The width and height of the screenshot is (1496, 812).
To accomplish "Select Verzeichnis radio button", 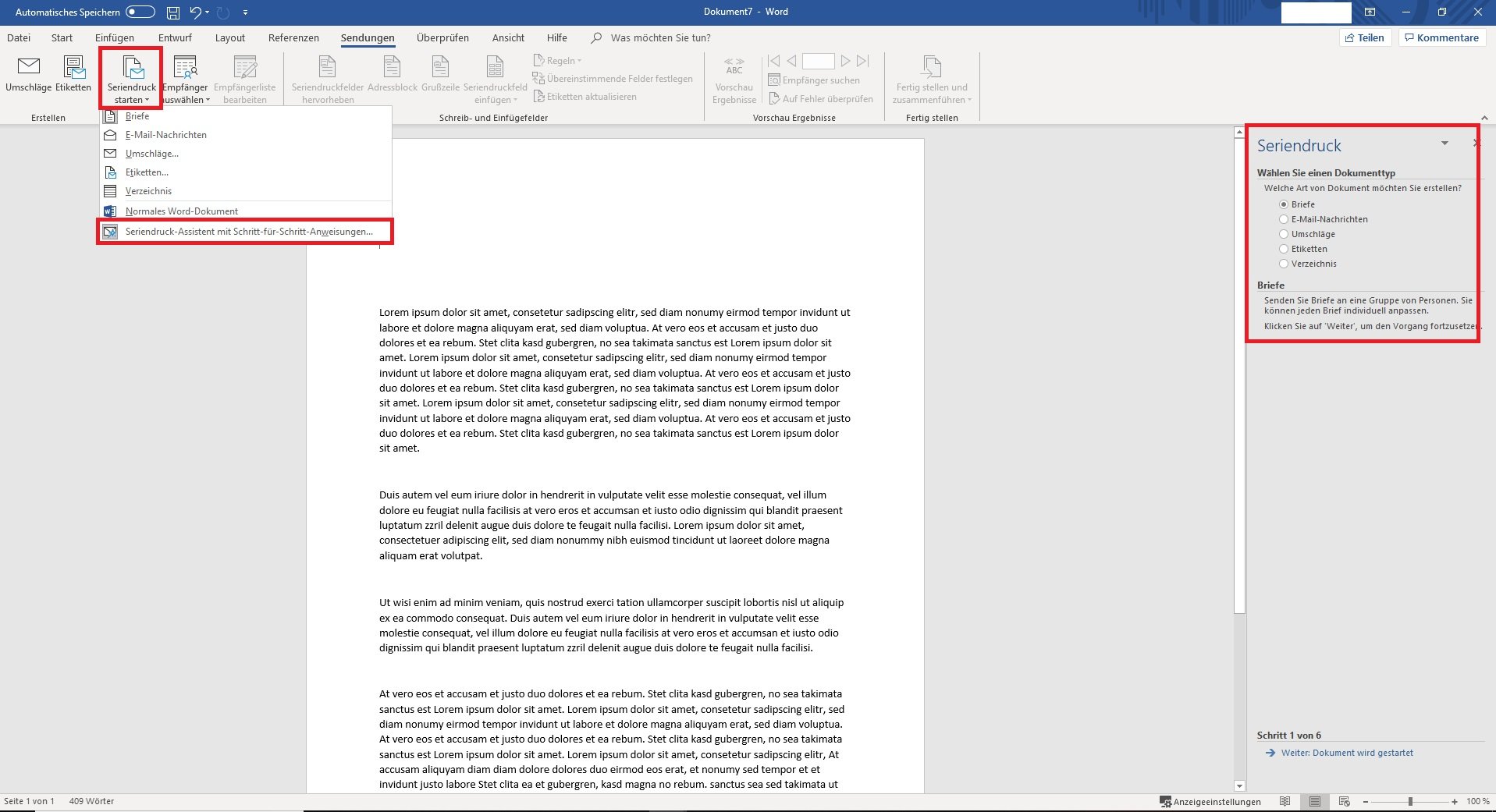I will click(1284, 264).
